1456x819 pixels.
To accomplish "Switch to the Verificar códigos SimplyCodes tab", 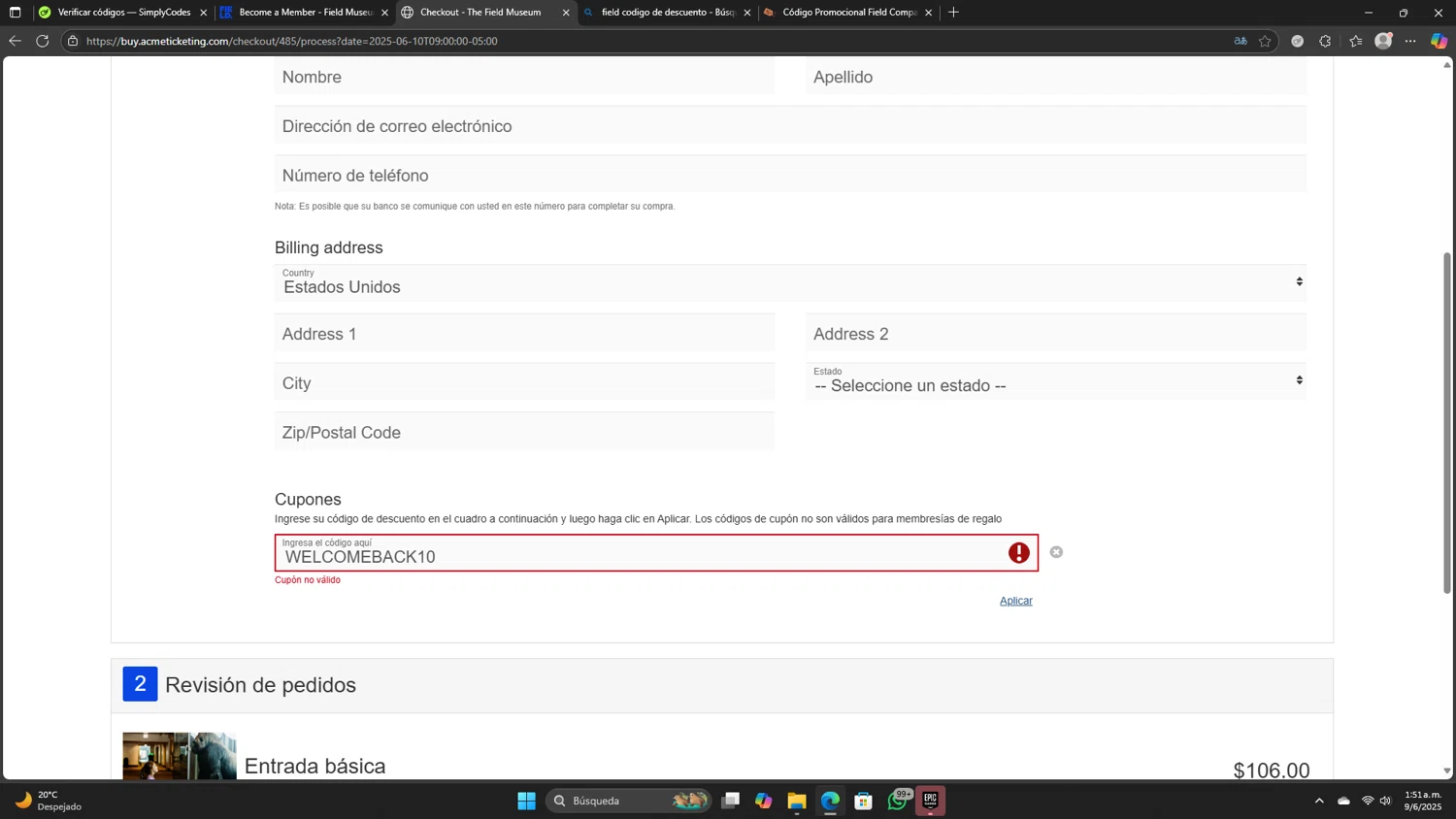I will [123, 13].
